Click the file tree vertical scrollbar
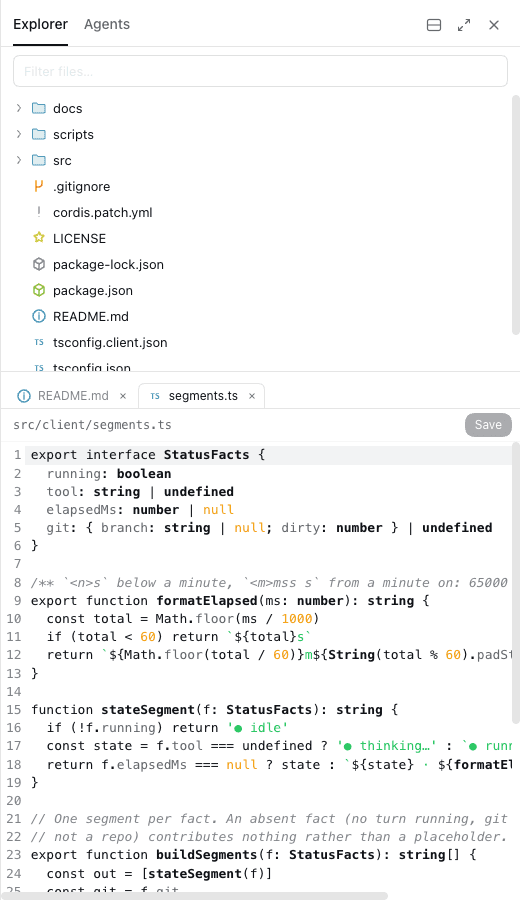This screenshot has height=900, width=520. pos(515,215)
